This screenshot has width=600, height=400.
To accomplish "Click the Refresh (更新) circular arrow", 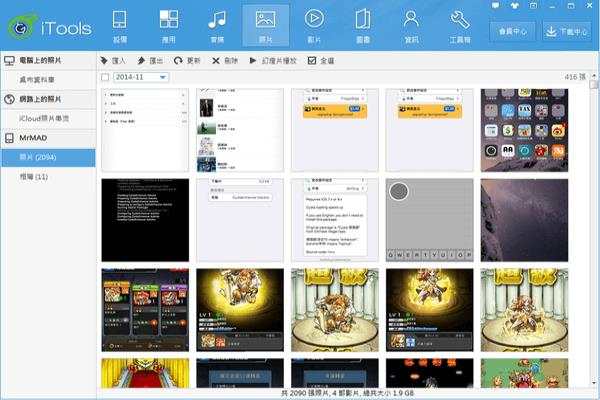I will click(178, 60).
